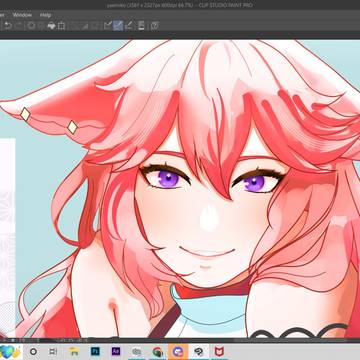Click the Scale/Rotate transform icon
The height and width of the screenshot is (360, 360).
coord(61,26)
